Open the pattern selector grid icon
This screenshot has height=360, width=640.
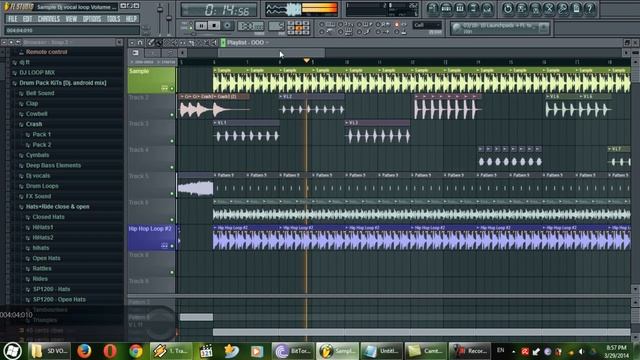point(298,27)
